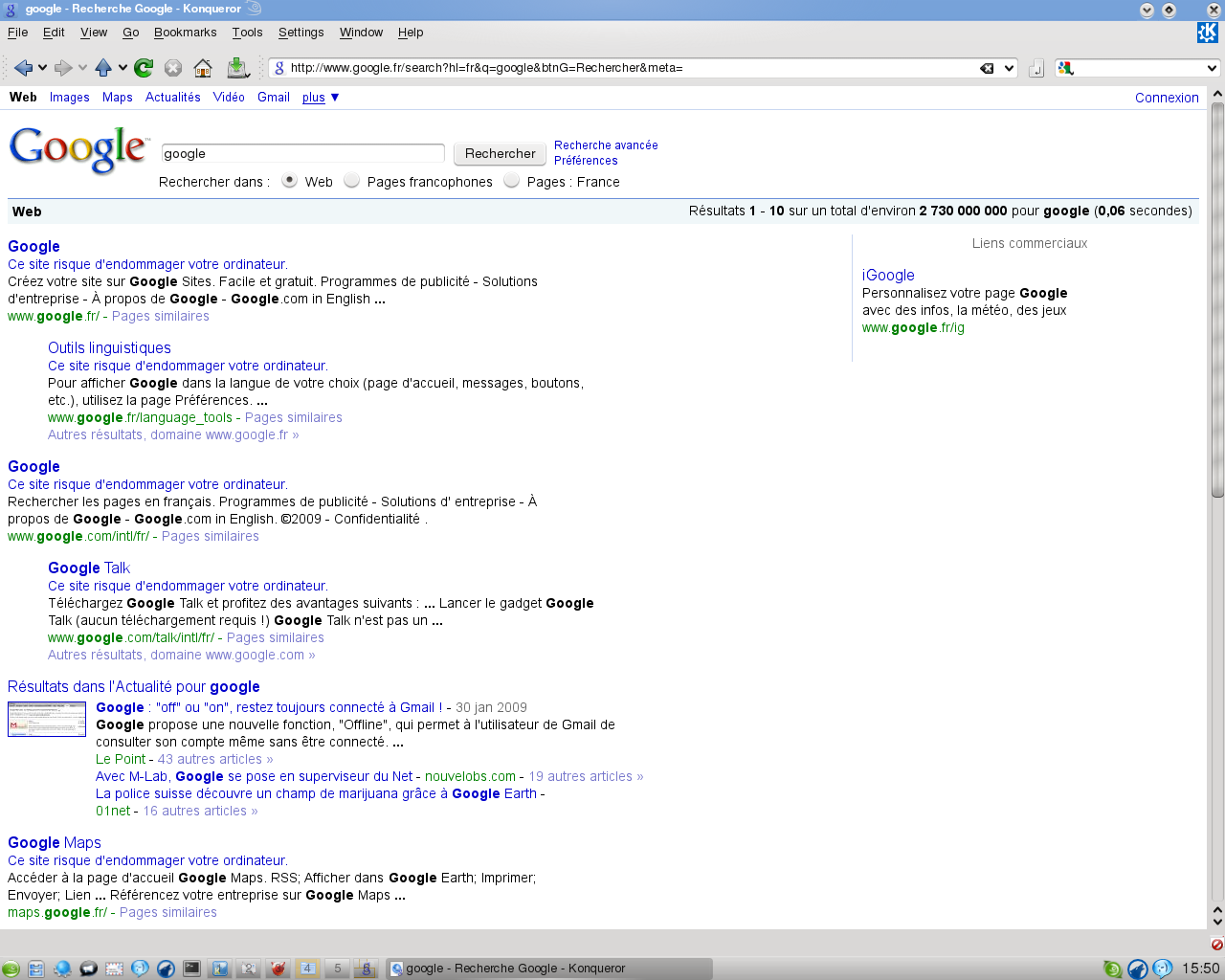Clear the location bar with the eraser icon
This screenshot has width=1225, height=980.
coord(987,68)
